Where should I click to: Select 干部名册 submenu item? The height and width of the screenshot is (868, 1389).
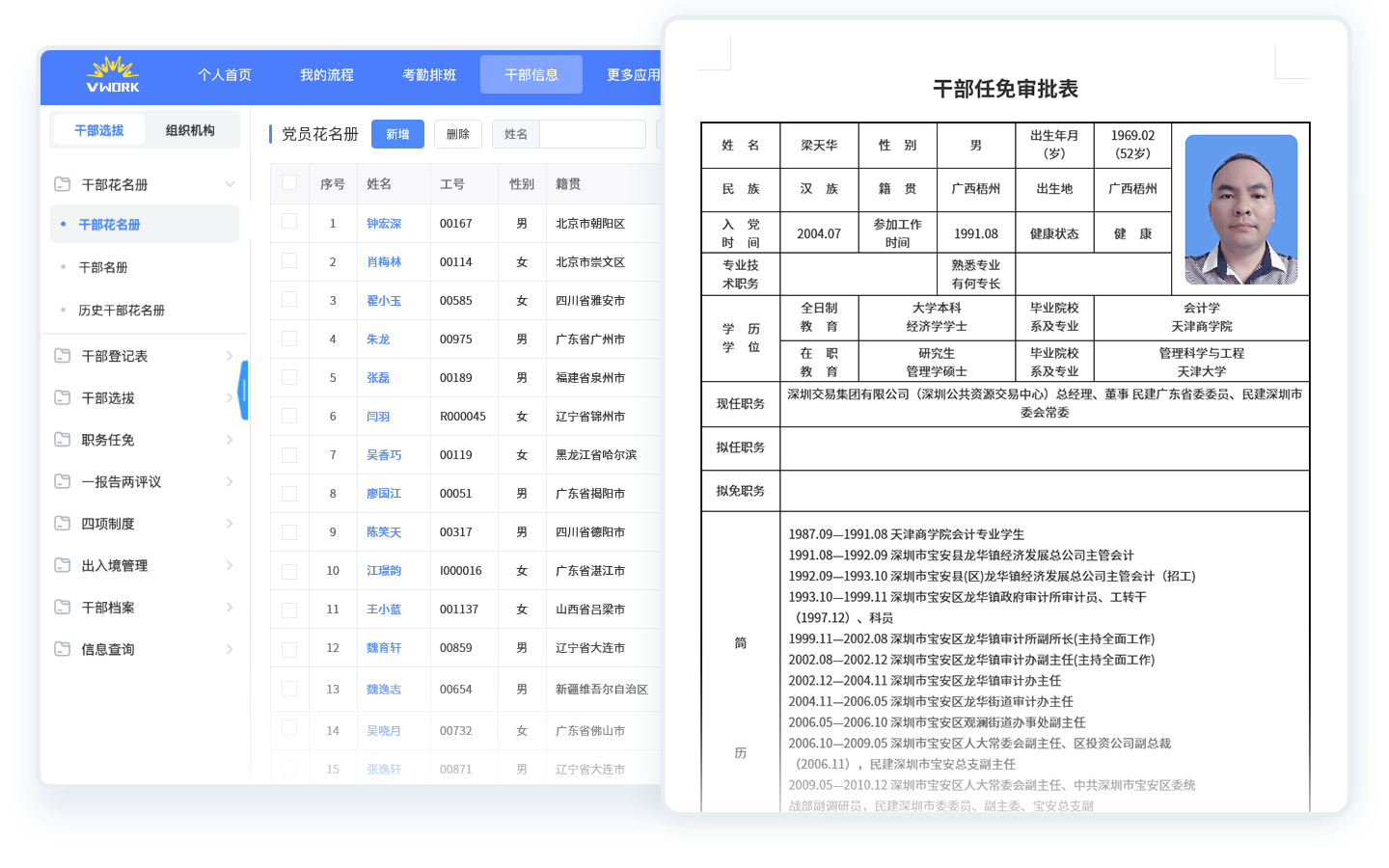[x=103, y=267]
